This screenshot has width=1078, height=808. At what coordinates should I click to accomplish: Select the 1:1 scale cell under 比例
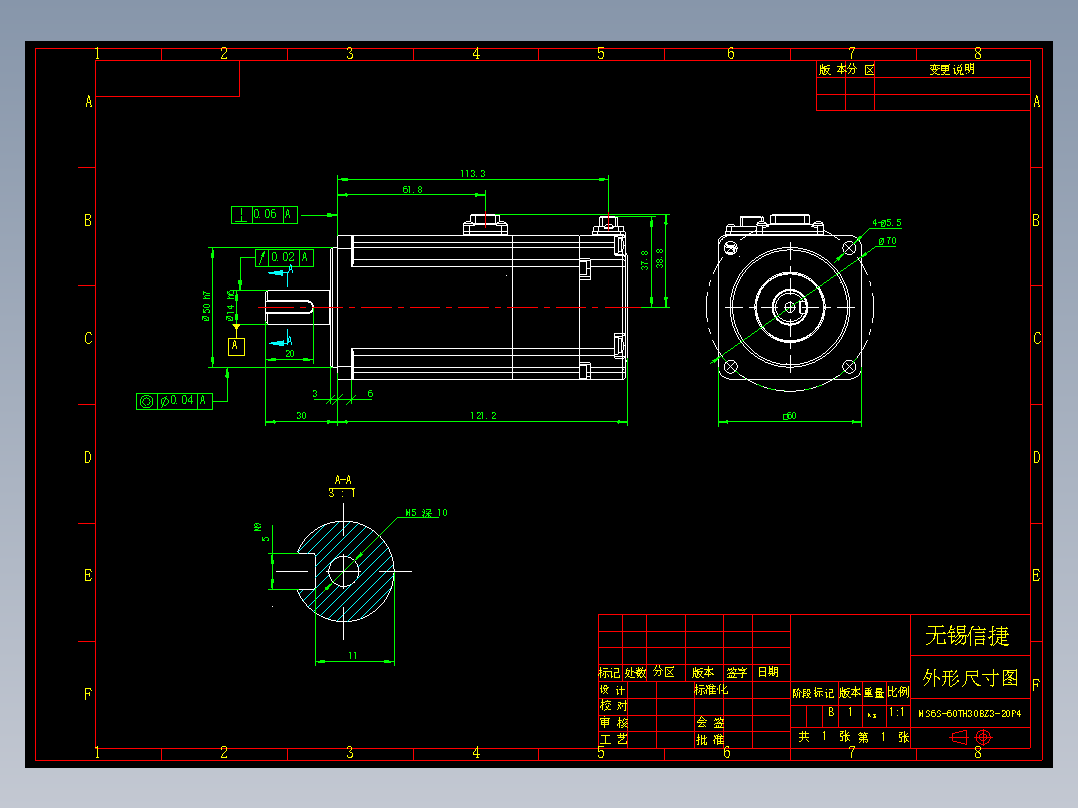[x=898, y=713]
